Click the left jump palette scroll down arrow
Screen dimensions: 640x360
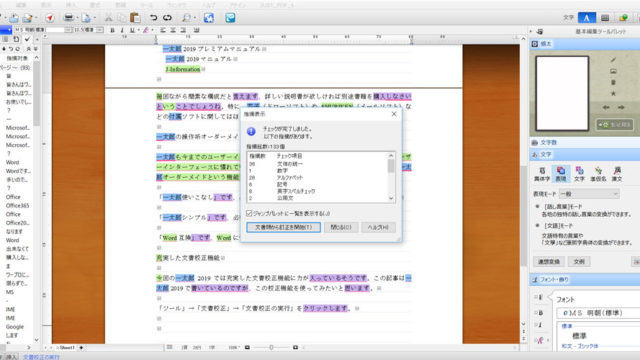[x=36, y=340]
